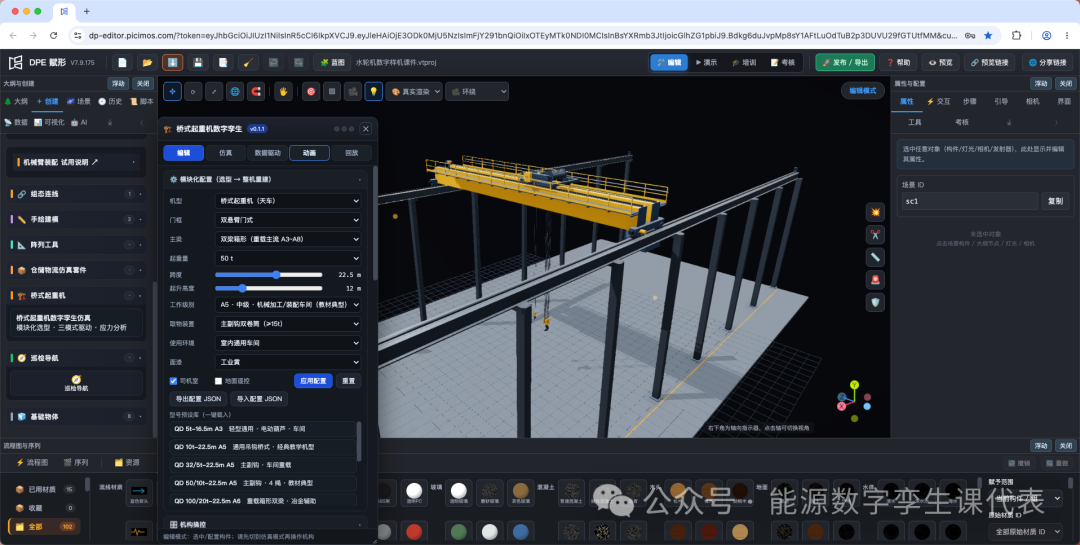Toggle the globe coordinate-space icon
The width and height of the screenshot is (1080, 545).
(x=236, y=91)
